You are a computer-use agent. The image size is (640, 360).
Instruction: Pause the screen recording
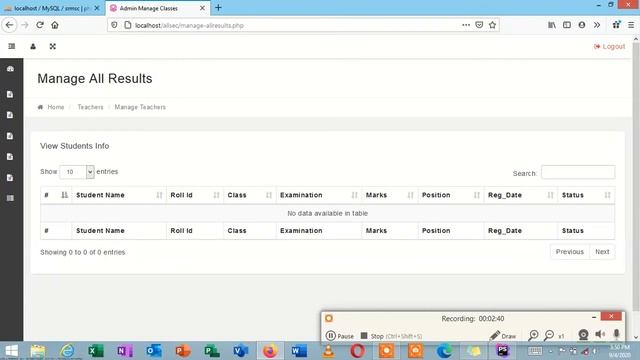[x=340, y=336]
